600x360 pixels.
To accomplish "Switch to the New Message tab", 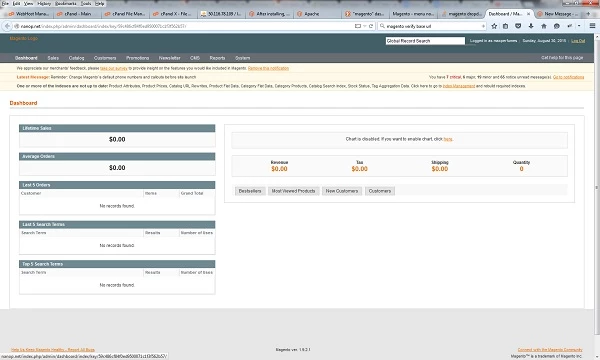I will [x=558, y=14].
